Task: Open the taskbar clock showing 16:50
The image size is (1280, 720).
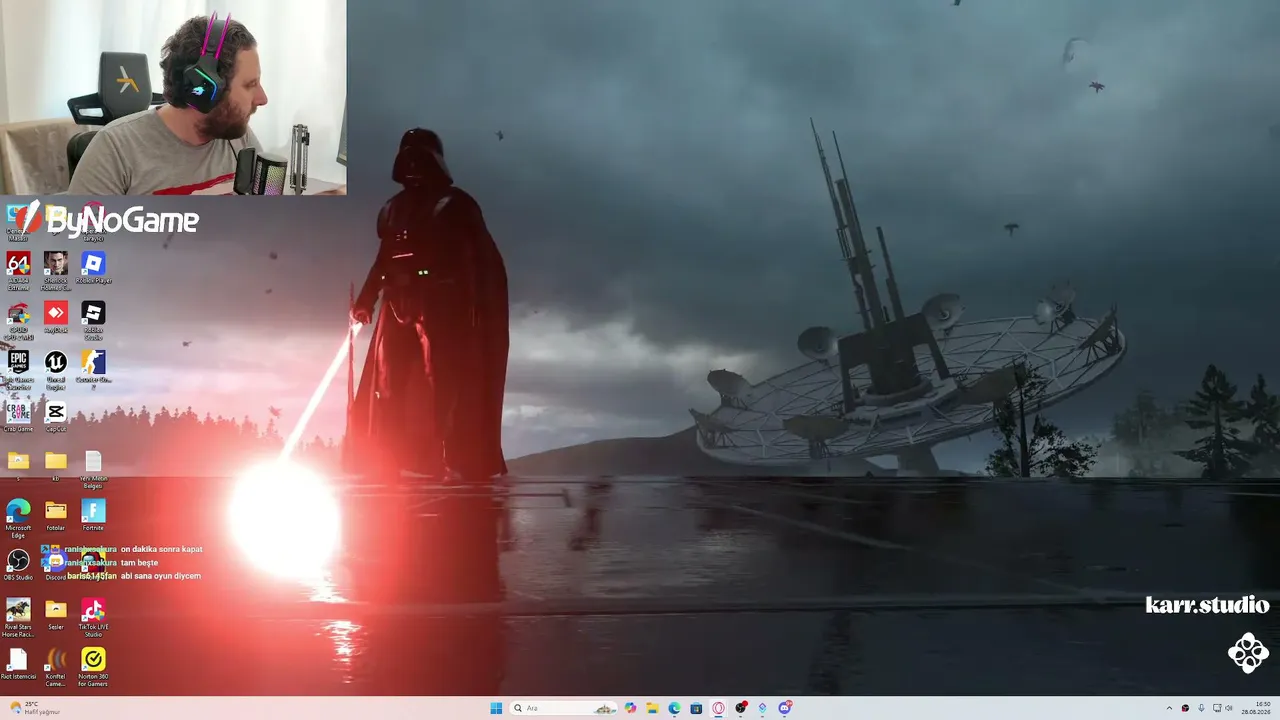Action: [1256, 708]
